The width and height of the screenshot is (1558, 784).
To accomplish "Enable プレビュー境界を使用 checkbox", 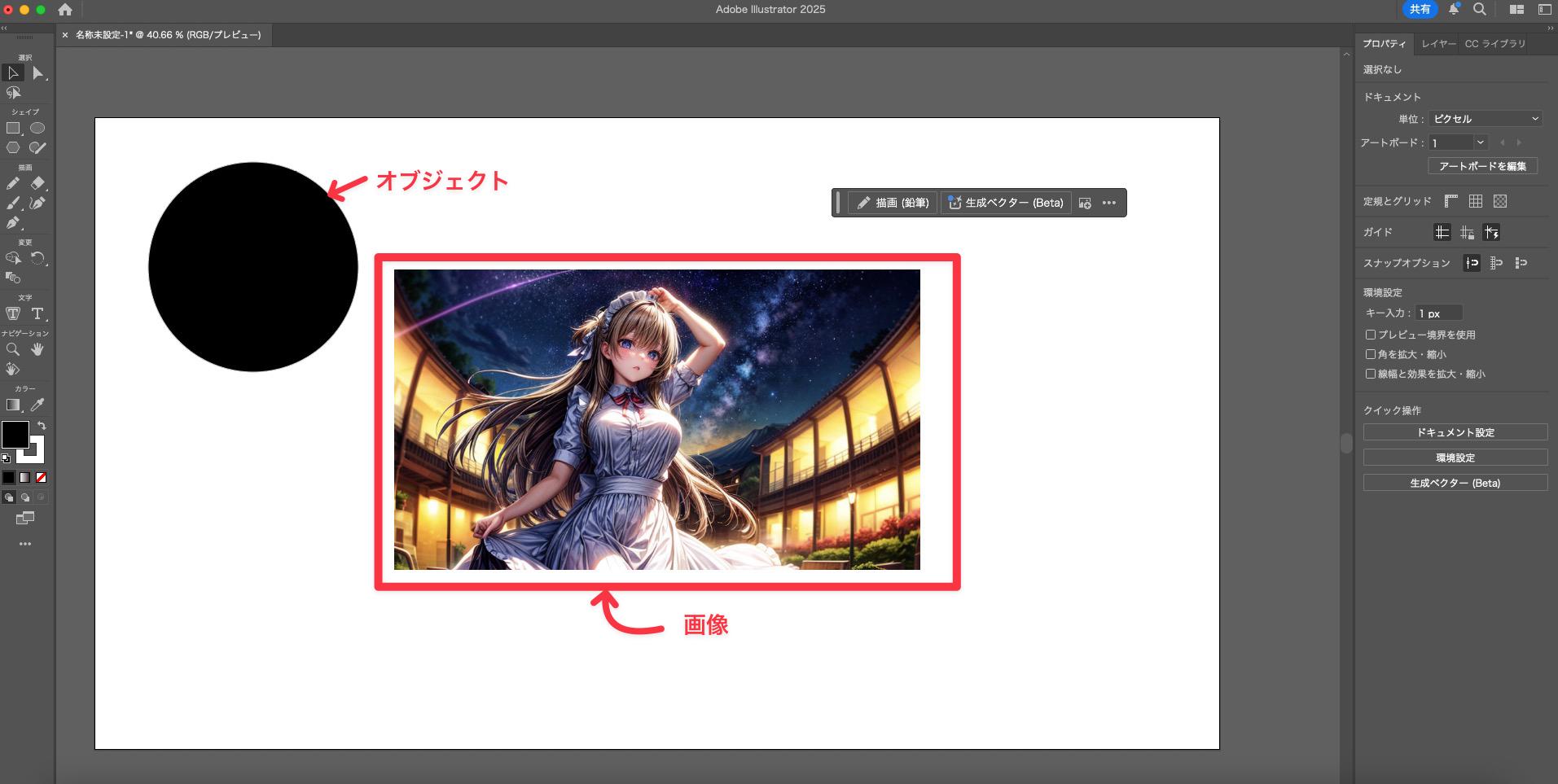I will coord(1371,335).
